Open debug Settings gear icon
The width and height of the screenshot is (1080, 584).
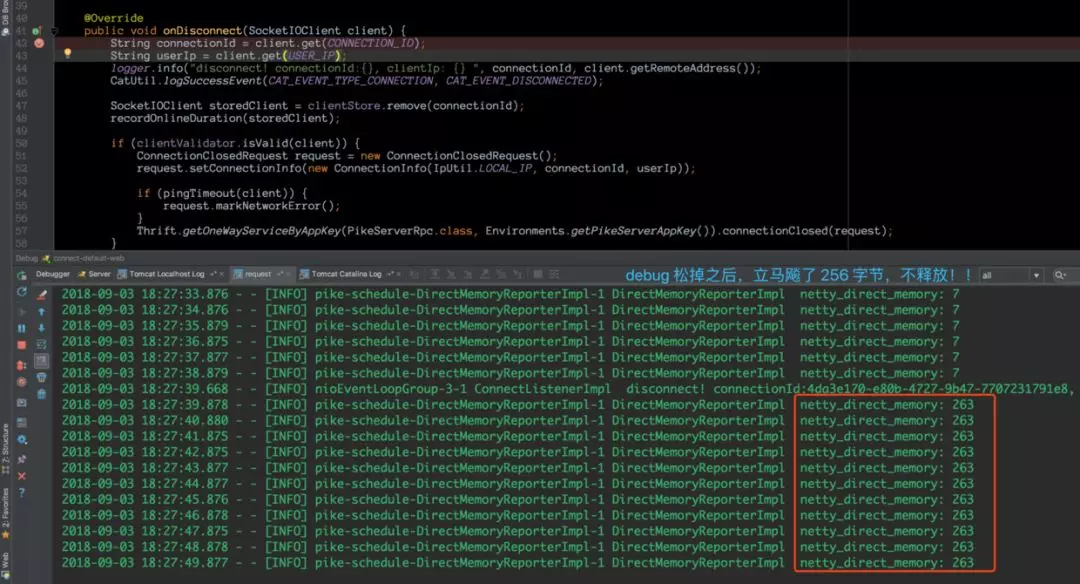pos(21,439)
